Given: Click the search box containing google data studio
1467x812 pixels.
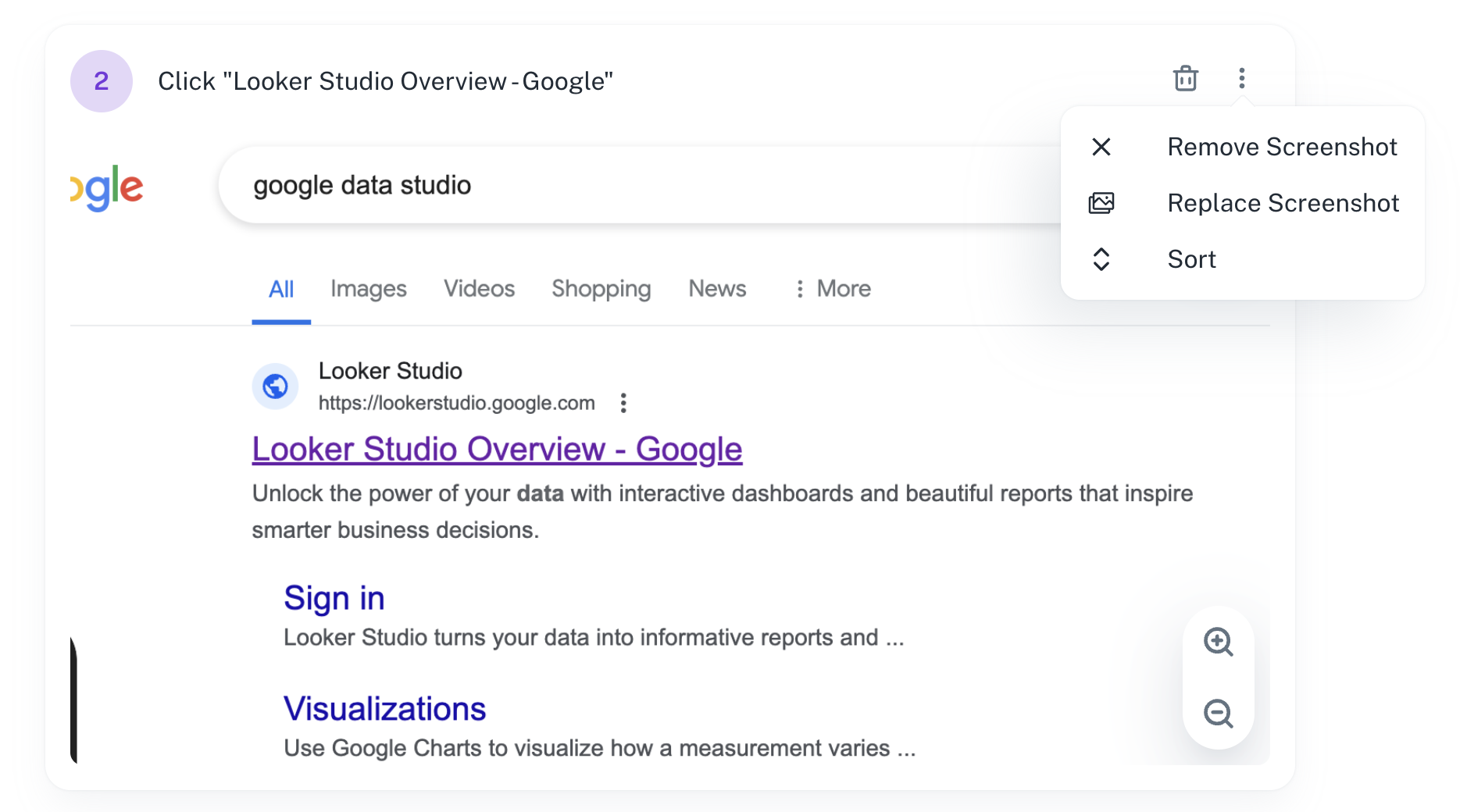Looking at the screenshot, I should pos(641,186).
